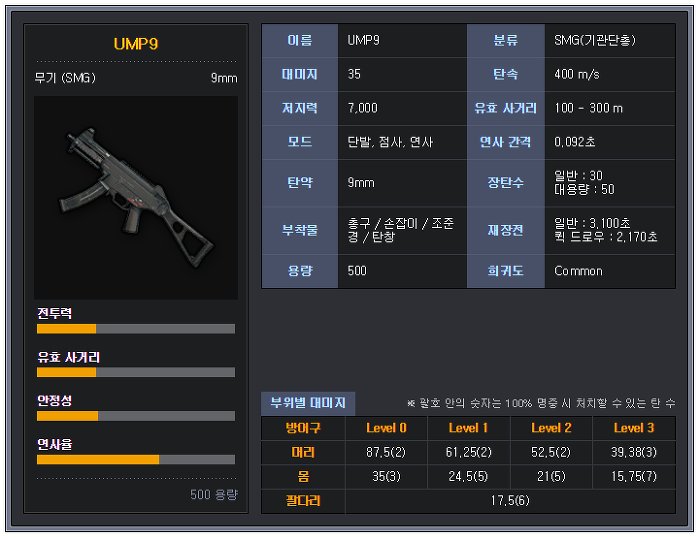Screen dimensions: 700x540
Task: Click the 대미지 label cell
Action: click(300, 74)
